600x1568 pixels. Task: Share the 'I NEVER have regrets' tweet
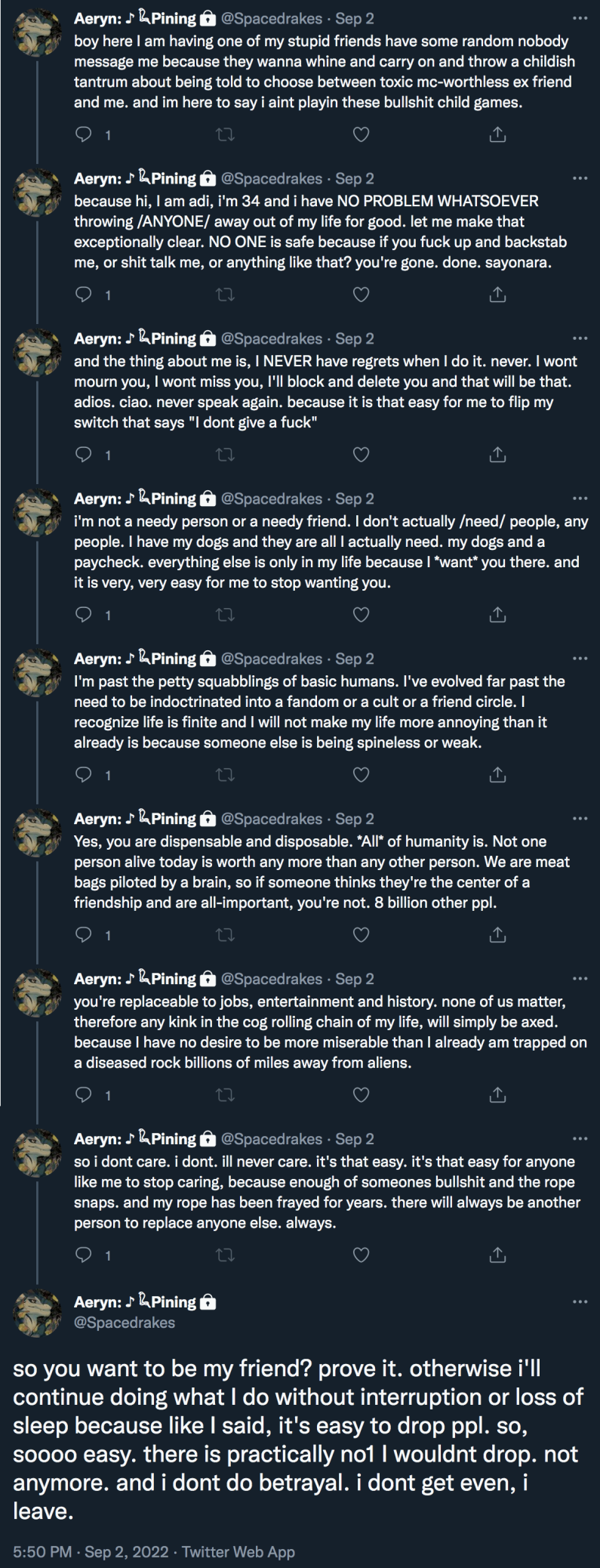[497, 455]
